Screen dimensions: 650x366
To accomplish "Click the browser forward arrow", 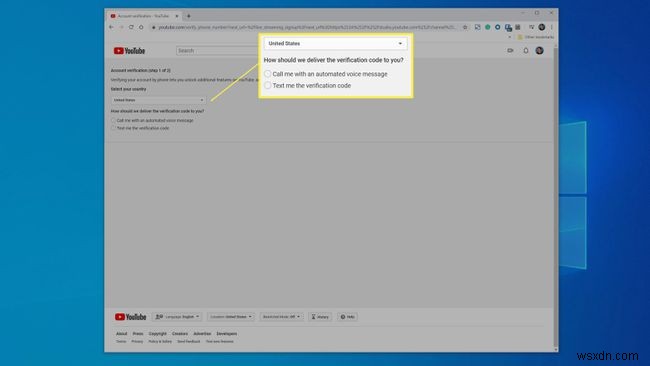I will pos(121,27).
